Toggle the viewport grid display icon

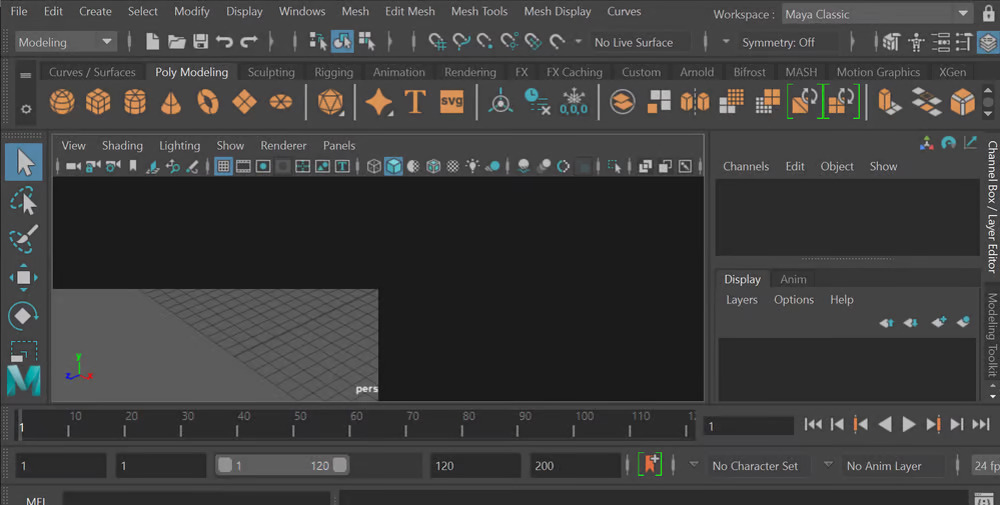[x=223, y=166]
